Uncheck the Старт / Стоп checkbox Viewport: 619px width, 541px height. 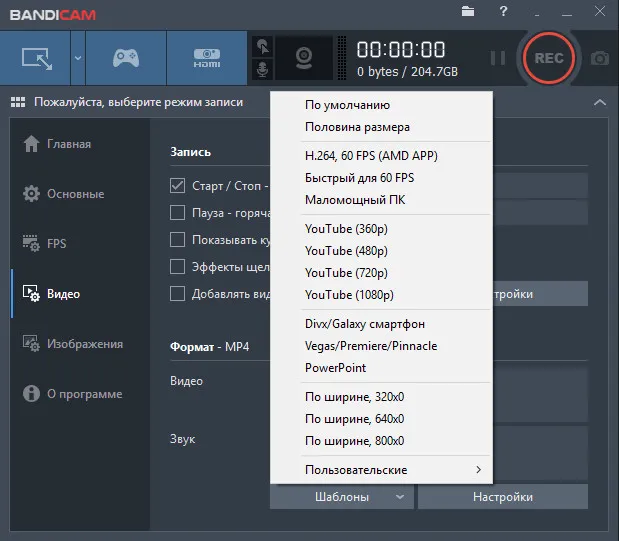(x=177, y=186)
